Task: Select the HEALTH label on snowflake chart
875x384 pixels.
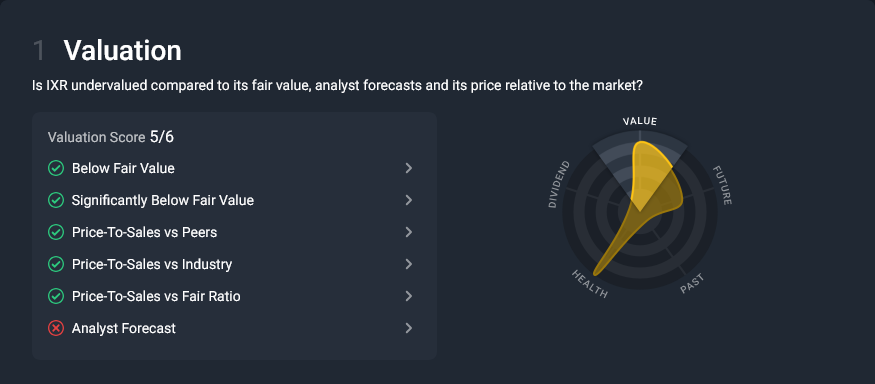Action: pos(589,284)
